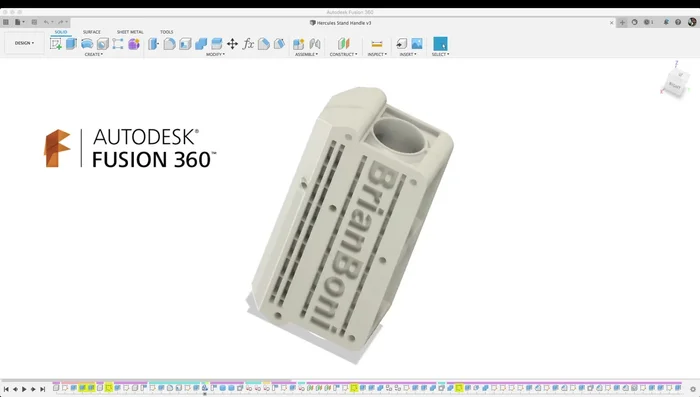
Task: Open a new design tab with plus
Action: tap(622, 22)
